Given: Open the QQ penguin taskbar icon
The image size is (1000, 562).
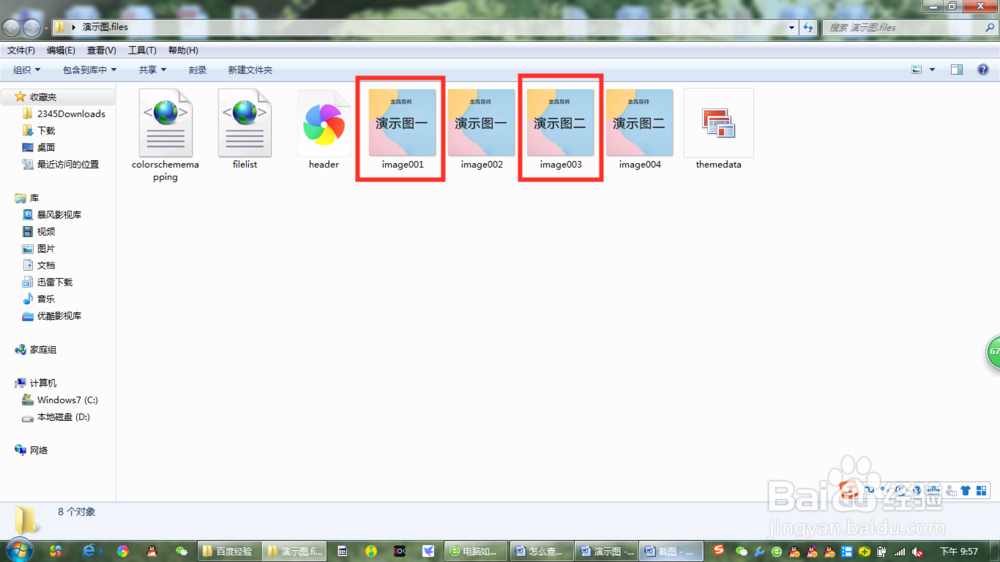Looking at the screenshot, I should [x=152, y=551].
